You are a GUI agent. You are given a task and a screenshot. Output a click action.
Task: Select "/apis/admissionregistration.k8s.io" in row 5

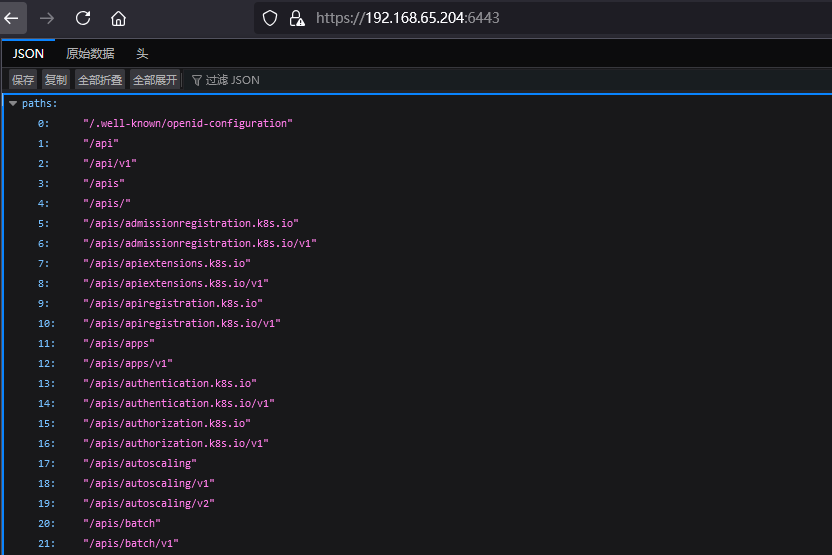(x=191, y=223)
